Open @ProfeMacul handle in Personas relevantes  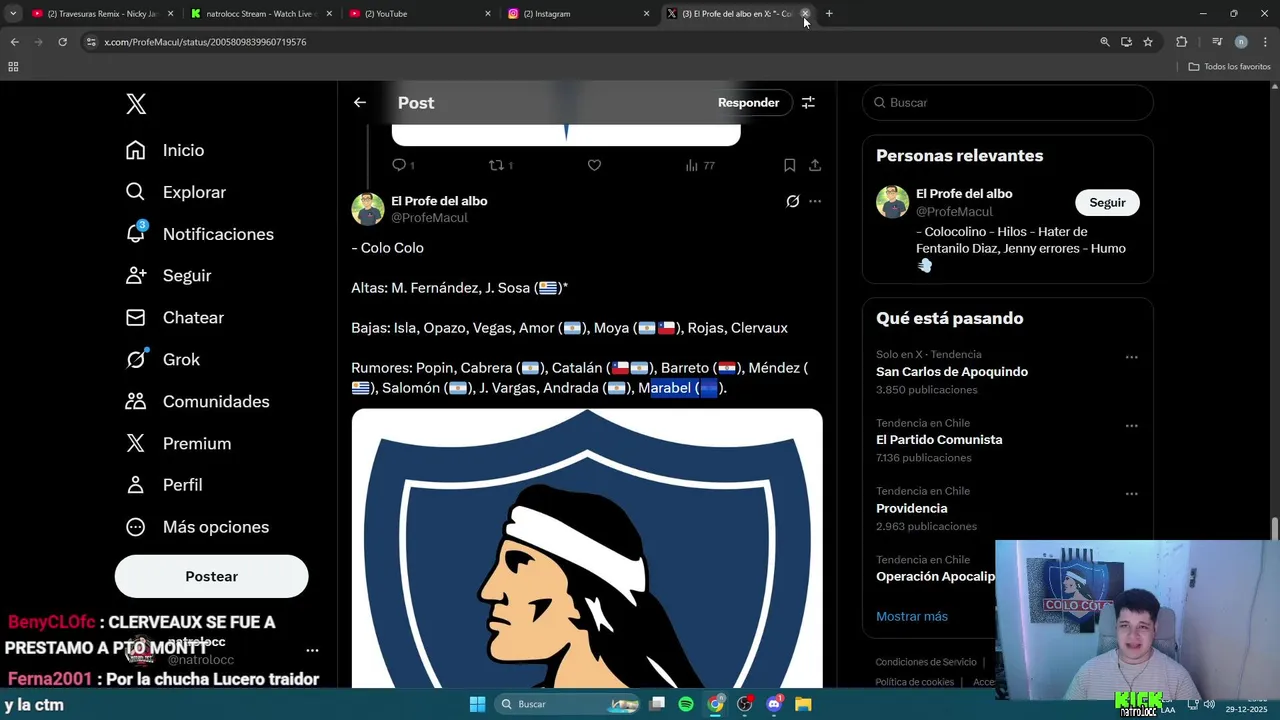[954, 211]
